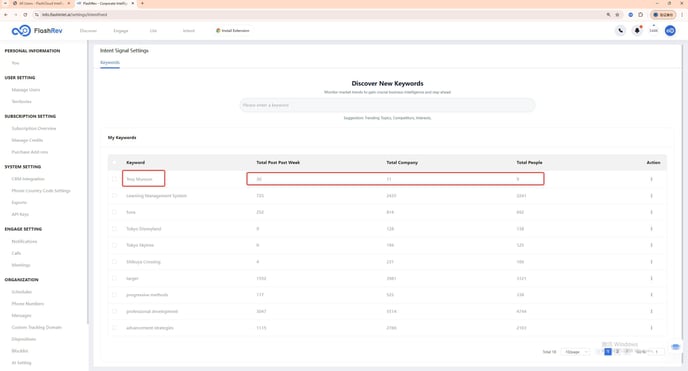Open the chat support widget icon
The width and height of the screenshot is (688, 371).
(x=676, y=347)
